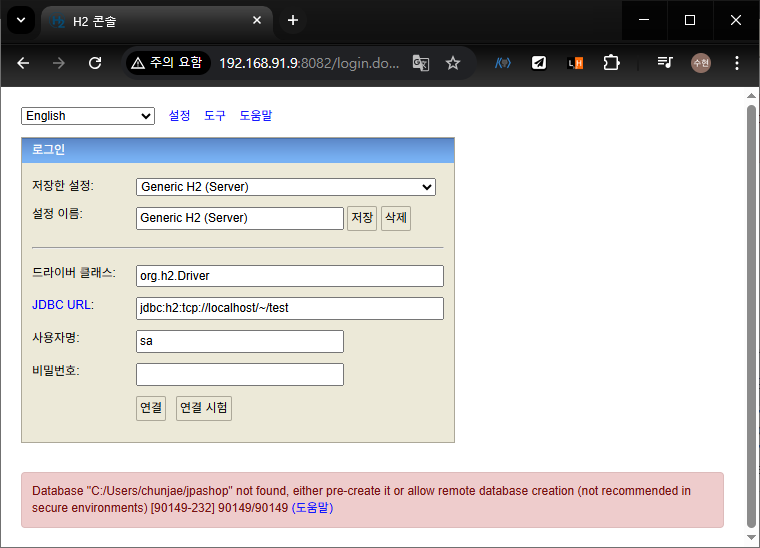Open the English language dropdown

88,116
